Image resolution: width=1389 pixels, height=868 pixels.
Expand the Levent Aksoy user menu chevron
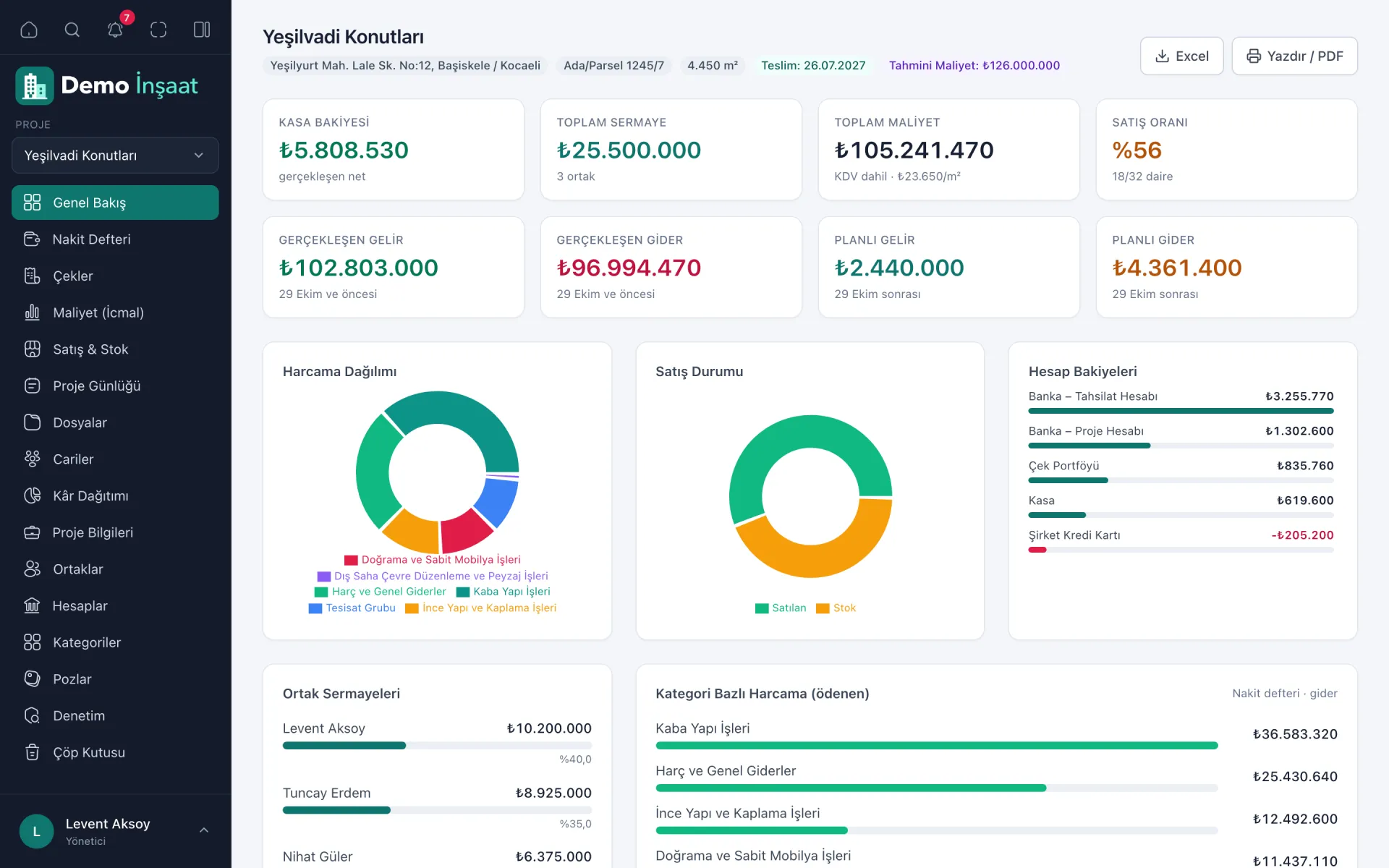pos(204,830)
